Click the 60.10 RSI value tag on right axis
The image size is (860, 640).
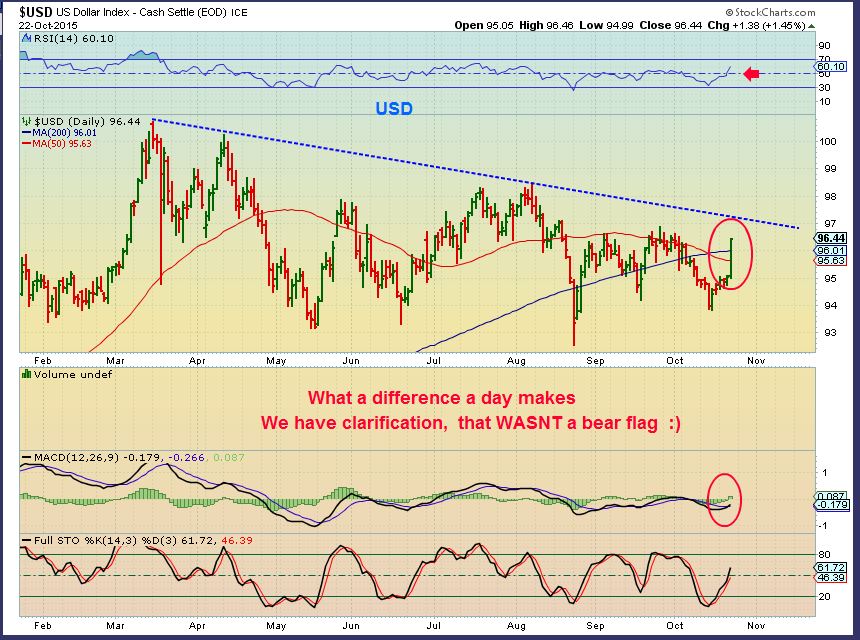(x=831, y=67)
